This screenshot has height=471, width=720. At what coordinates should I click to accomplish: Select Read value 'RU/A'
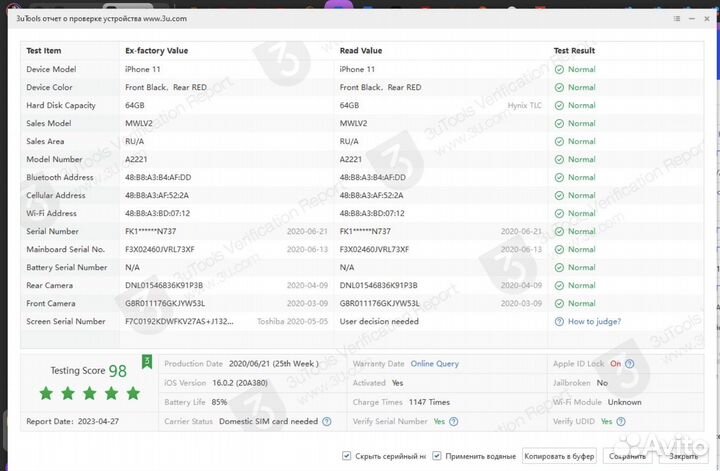click(349, 141)
